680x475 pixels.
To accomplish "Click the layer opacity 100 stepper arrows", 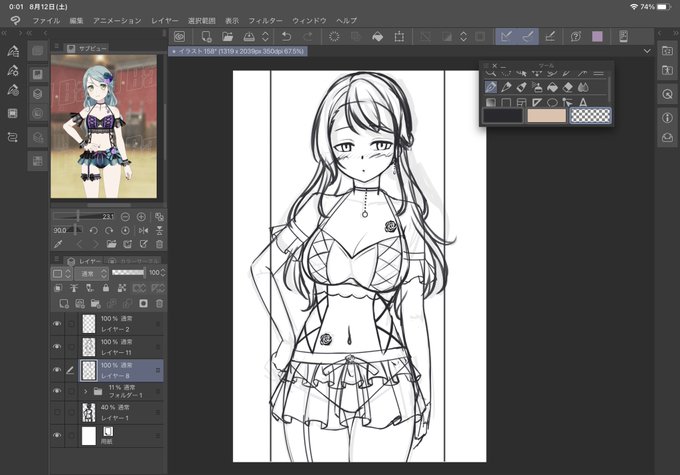I will pyautogui.click(x=163, y=273).
